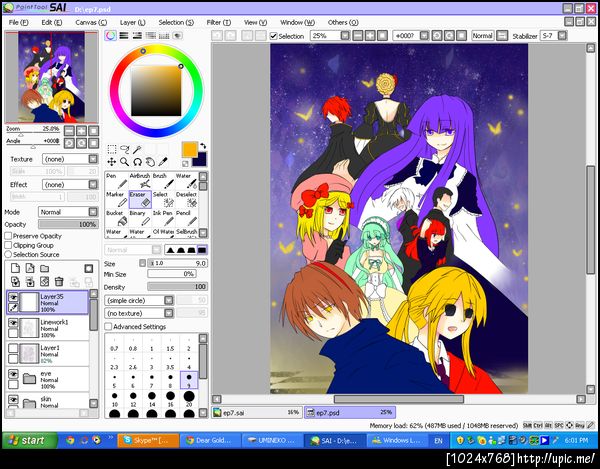The height and width of the screenshot is (469, 600).
Task: Expand Advanced Settings checkbox
Action: click(108, 326)
